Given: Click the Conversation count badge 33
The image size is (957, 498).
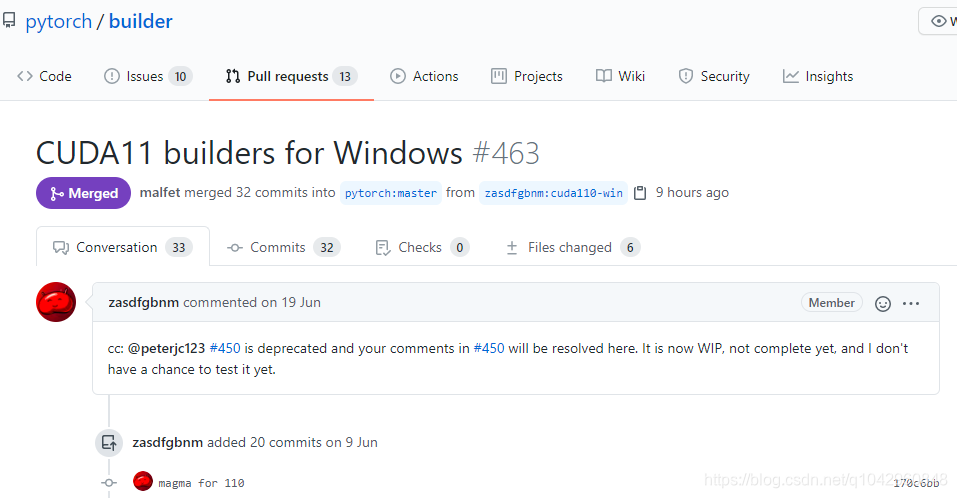Looking at the screenshot, I should click(x=179, y=247).
